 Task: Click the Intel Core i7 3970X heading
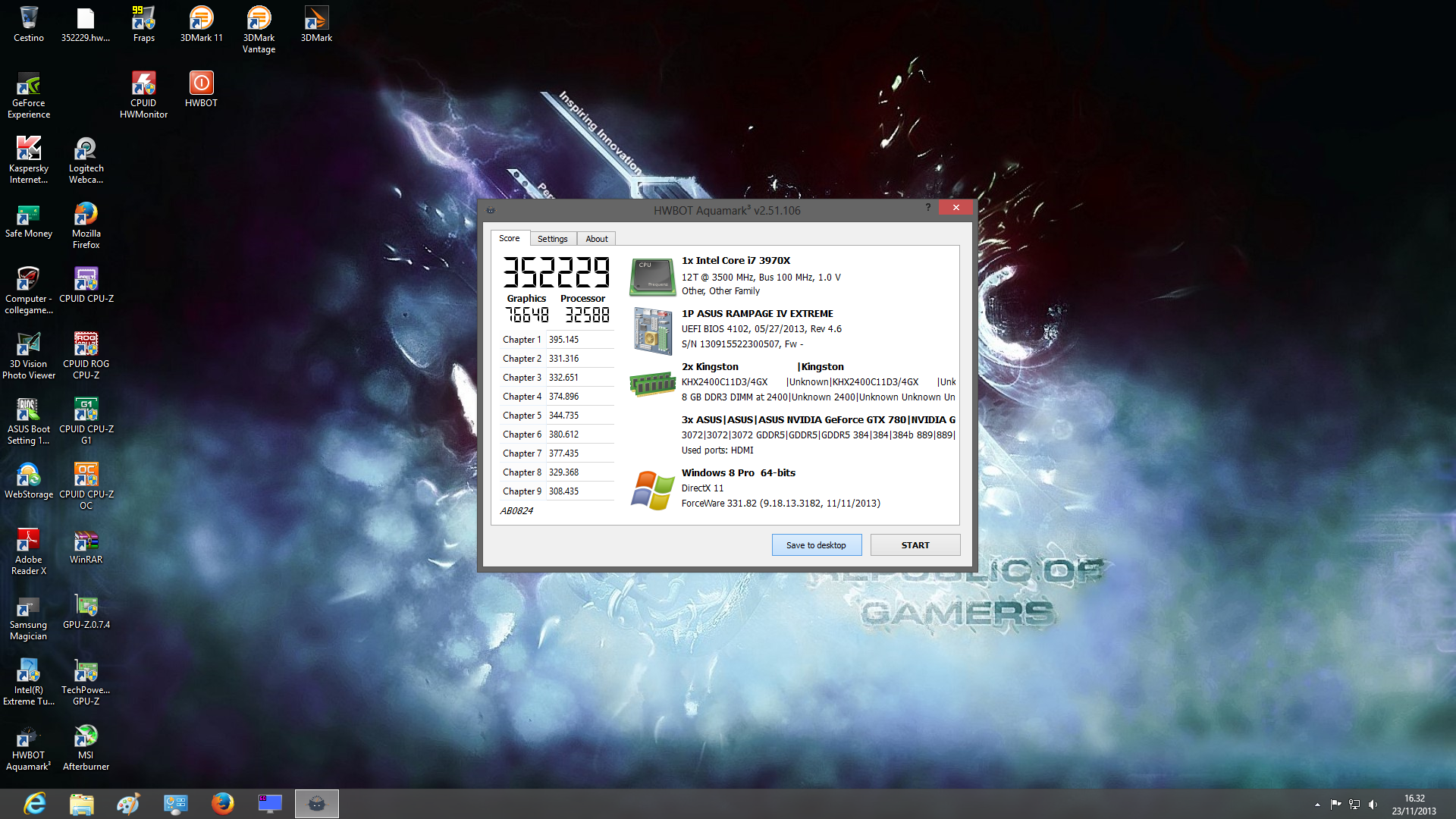point(736,261)
